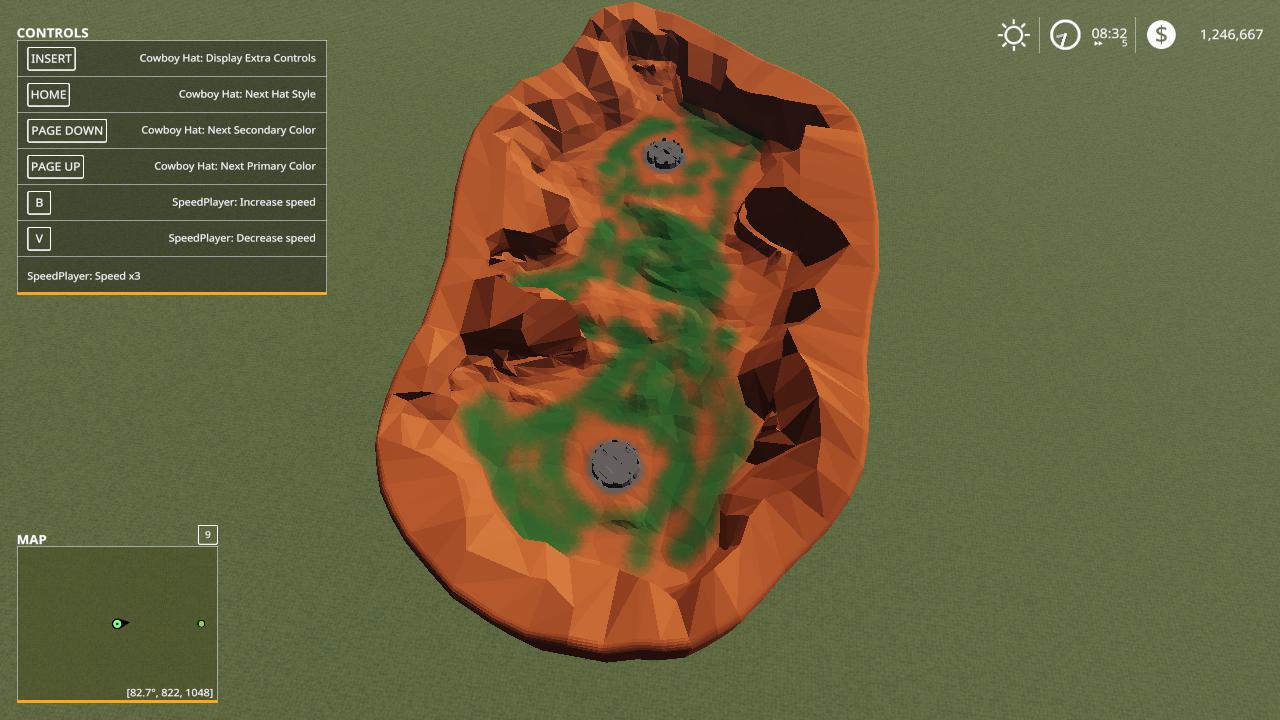Screen dimensions: 1280x720
Task: Select the lower gray round object in the crater
Action: coord(614,464)
